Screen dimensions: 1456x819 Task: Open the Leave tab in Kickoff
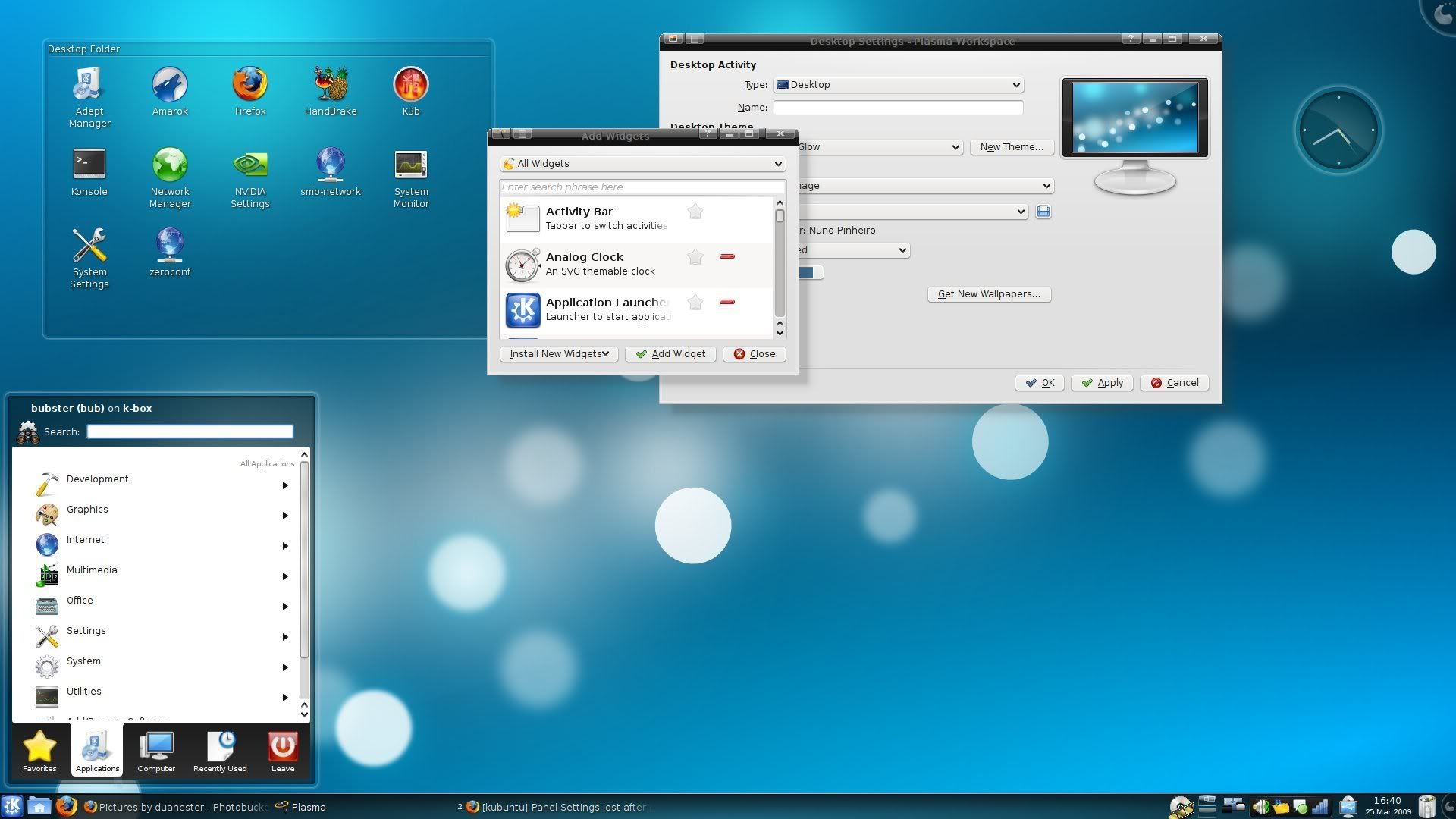click(283, 750)
